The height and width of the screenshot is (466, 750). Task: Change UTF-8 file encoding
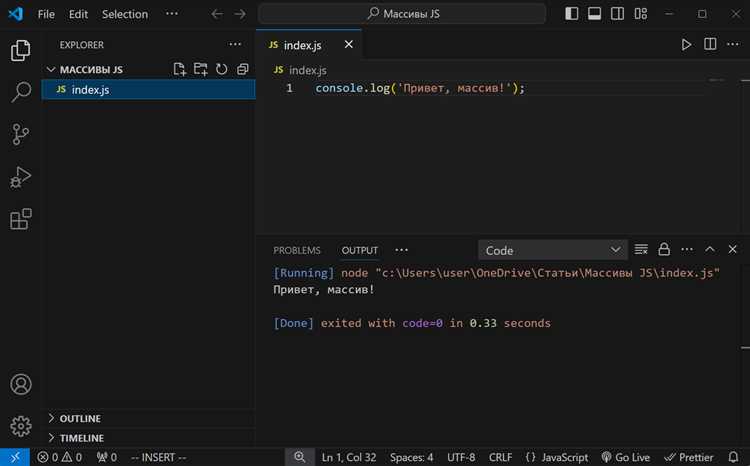click(461, 457)
